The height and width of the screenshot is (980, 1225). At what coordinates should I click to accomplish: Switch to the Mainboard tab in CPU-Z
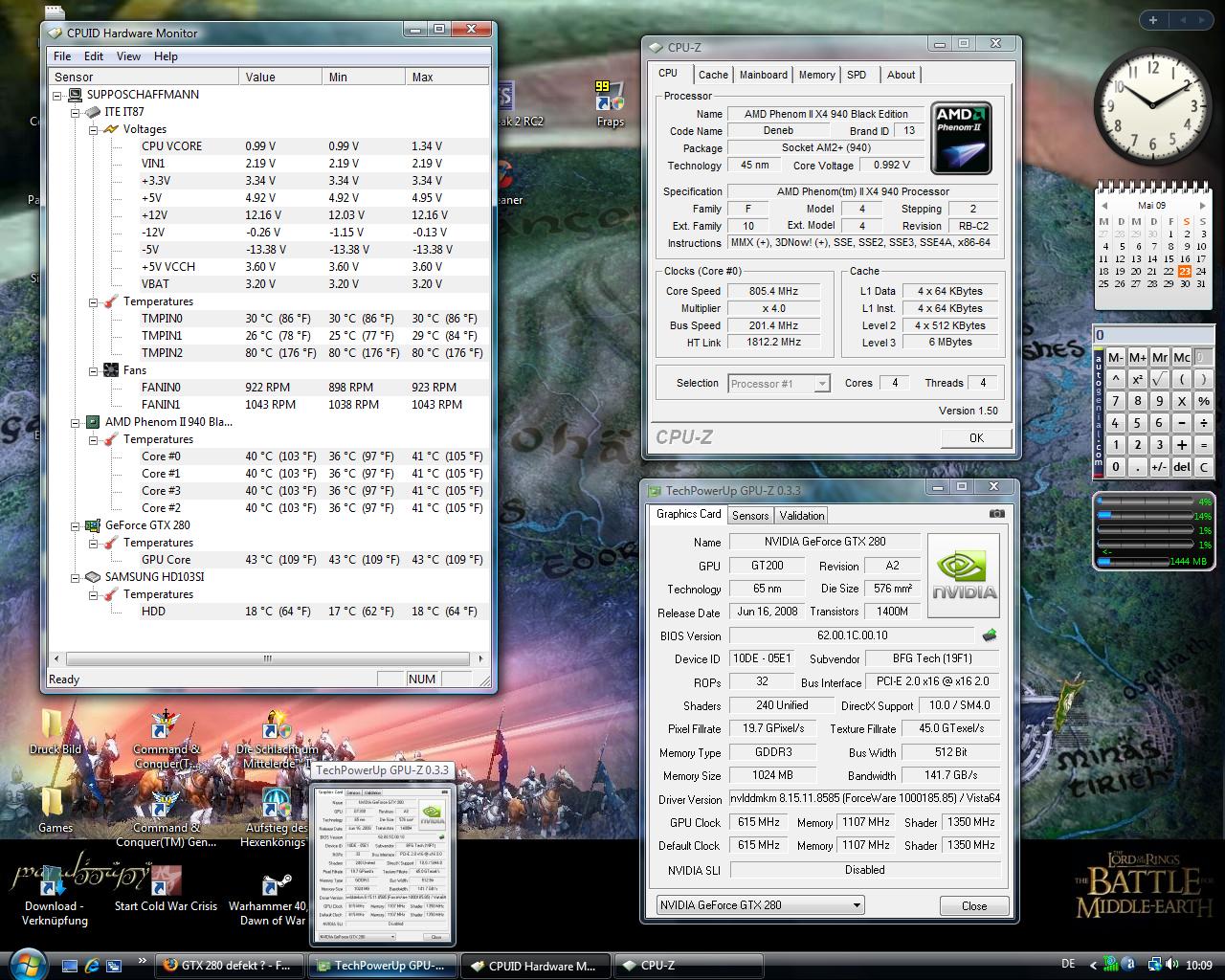pos(764,75)
